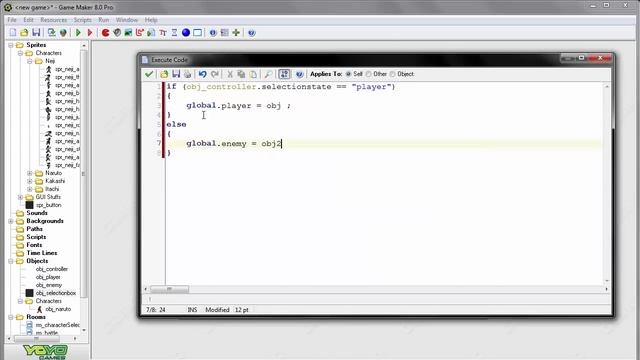Collapse the Objects folder

11,261
